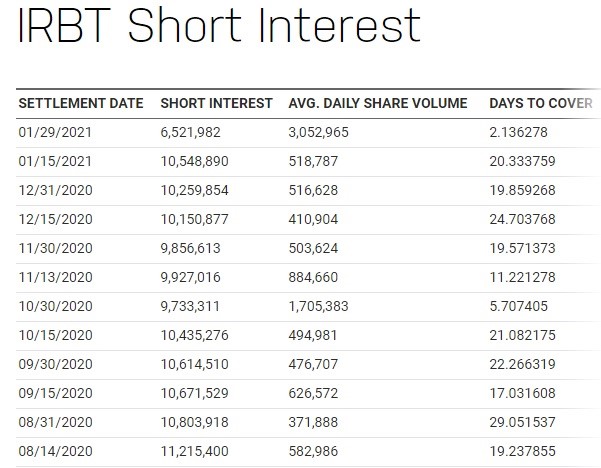Select the 08/31/2020 settlement date cell
Viewport: 601px width, 468px height.
pos(56,422)
